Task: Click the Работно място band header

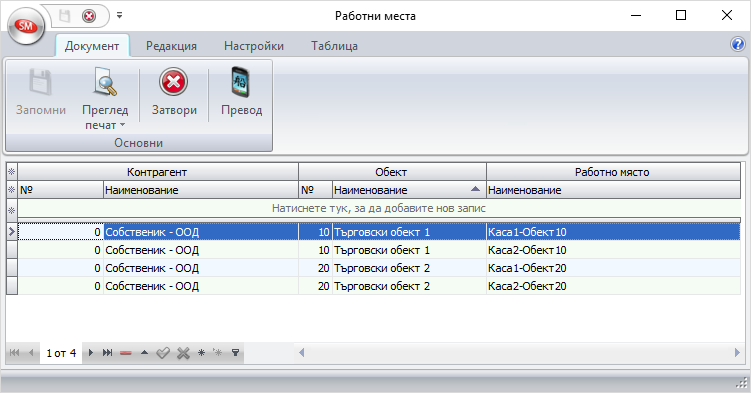Action: click(x=613, y=172)
